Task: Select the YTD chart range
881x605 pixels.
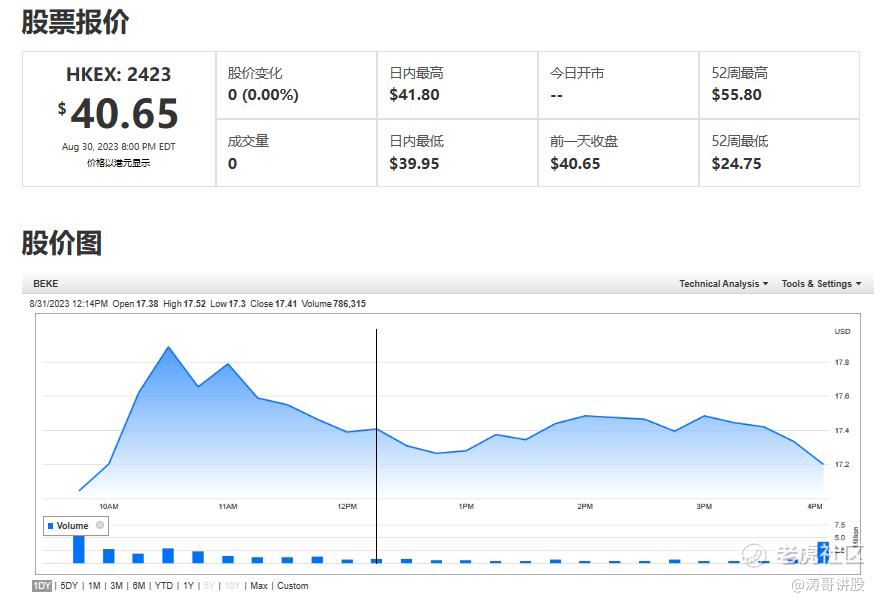Action: (164, 586)
